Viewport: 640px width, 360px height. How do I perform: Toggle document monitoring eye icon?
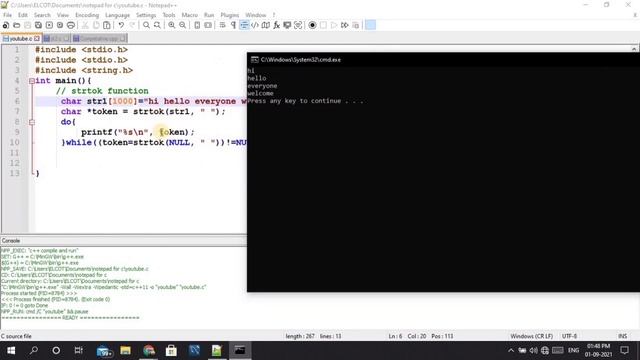tap(298, 25)
